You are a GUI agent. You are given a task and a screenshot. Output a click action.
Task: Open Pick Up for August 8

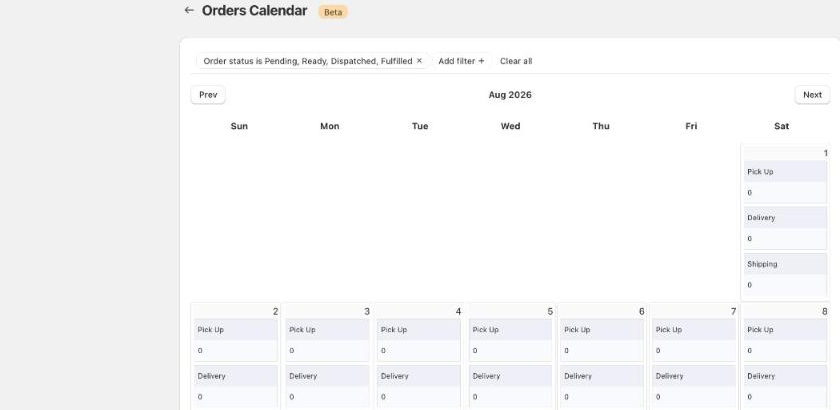[785, 340]
